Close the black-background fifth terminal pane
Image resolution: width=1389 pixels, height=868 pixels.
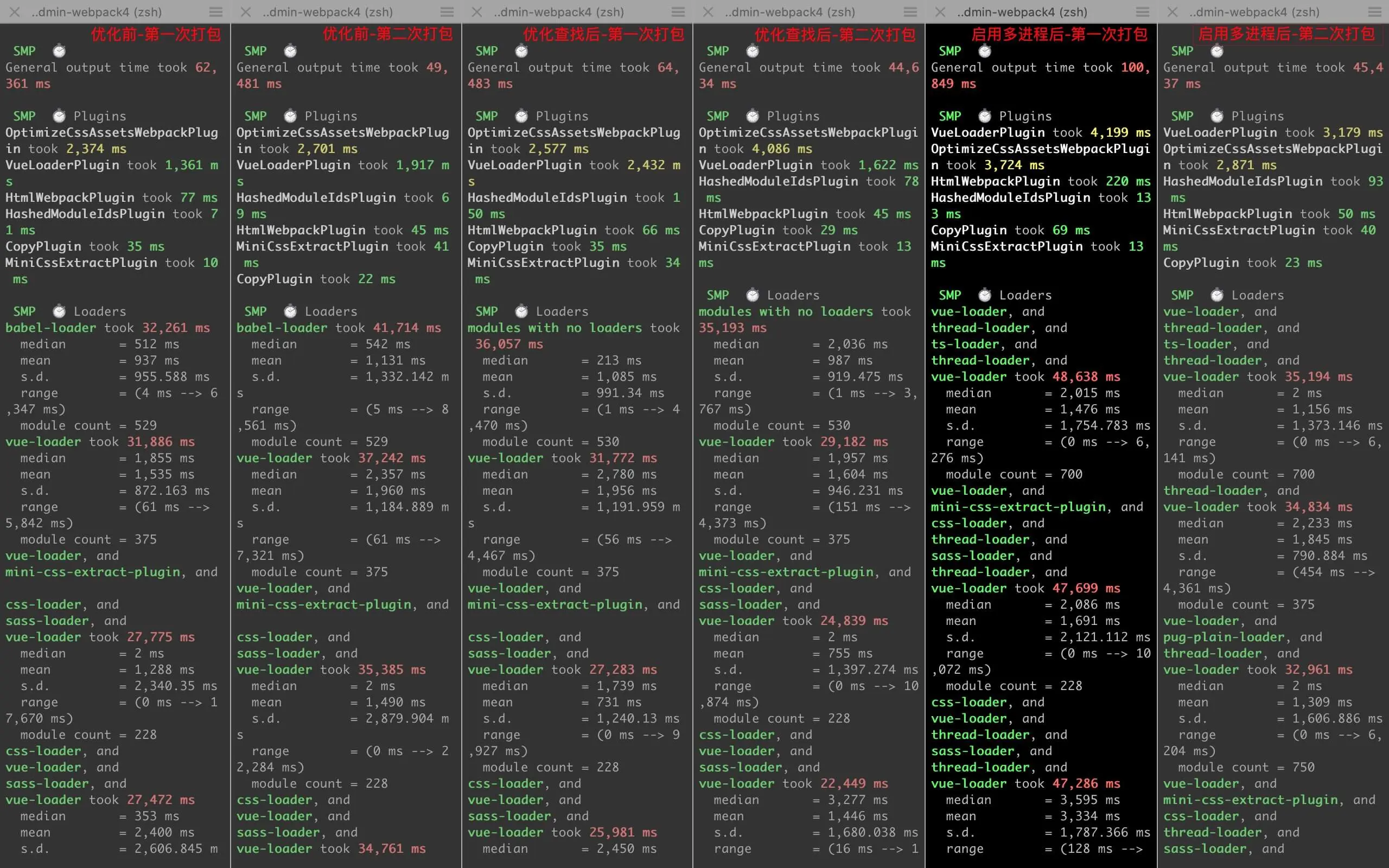[x=940, y=11]
